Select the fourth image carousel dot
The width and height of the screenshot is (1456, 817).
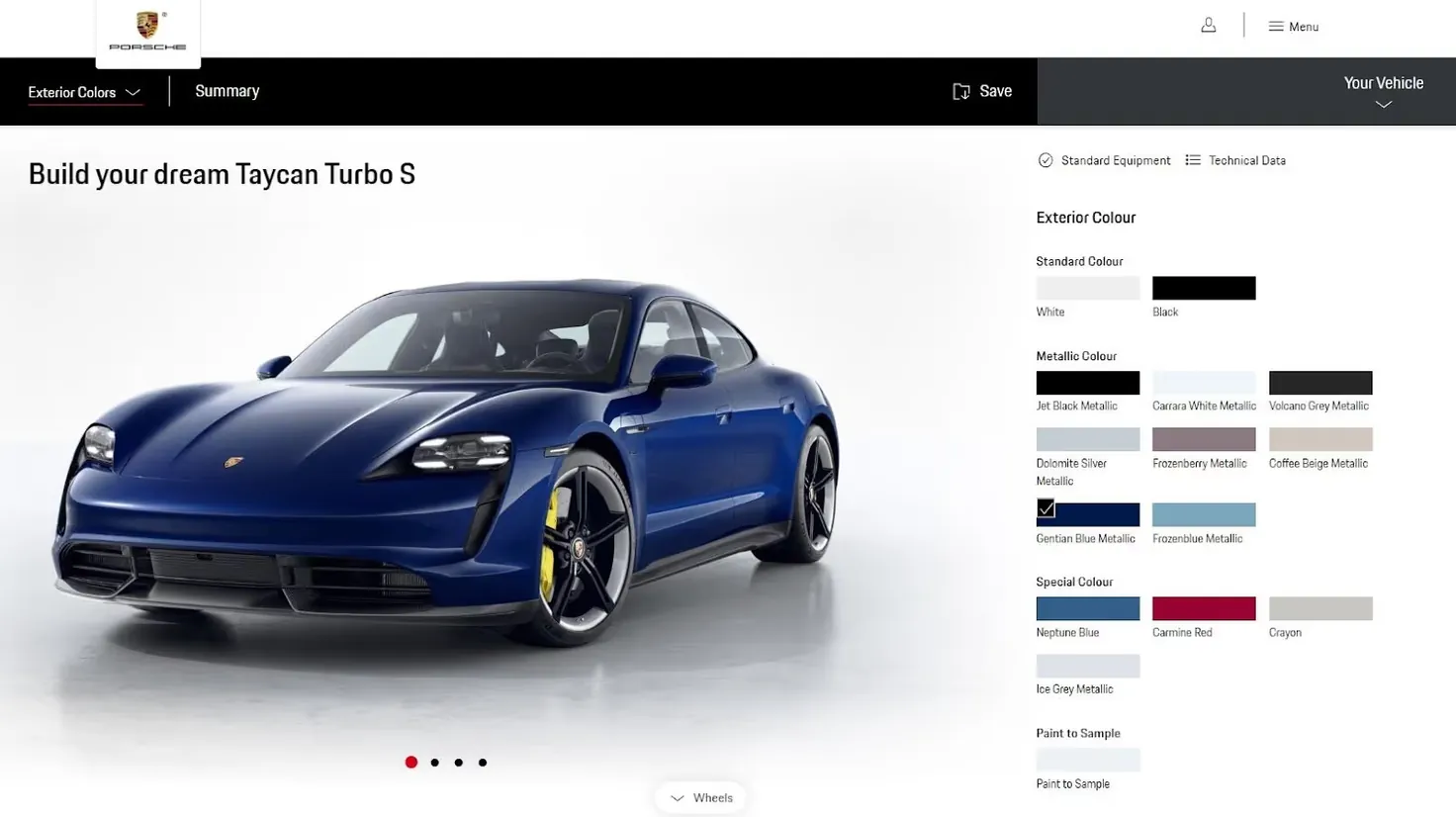(483, 763)
